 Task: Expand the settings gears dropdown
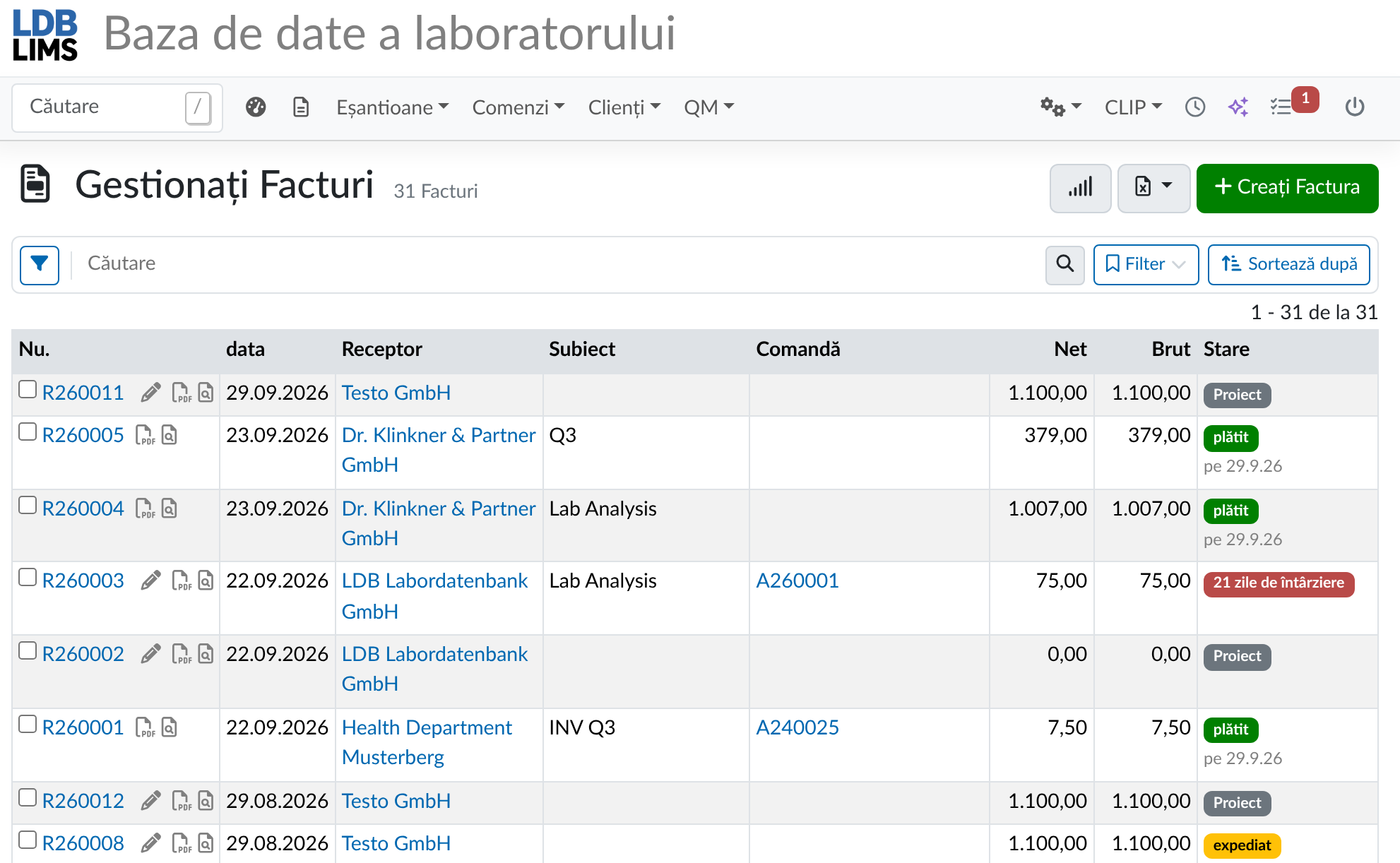1060,107
